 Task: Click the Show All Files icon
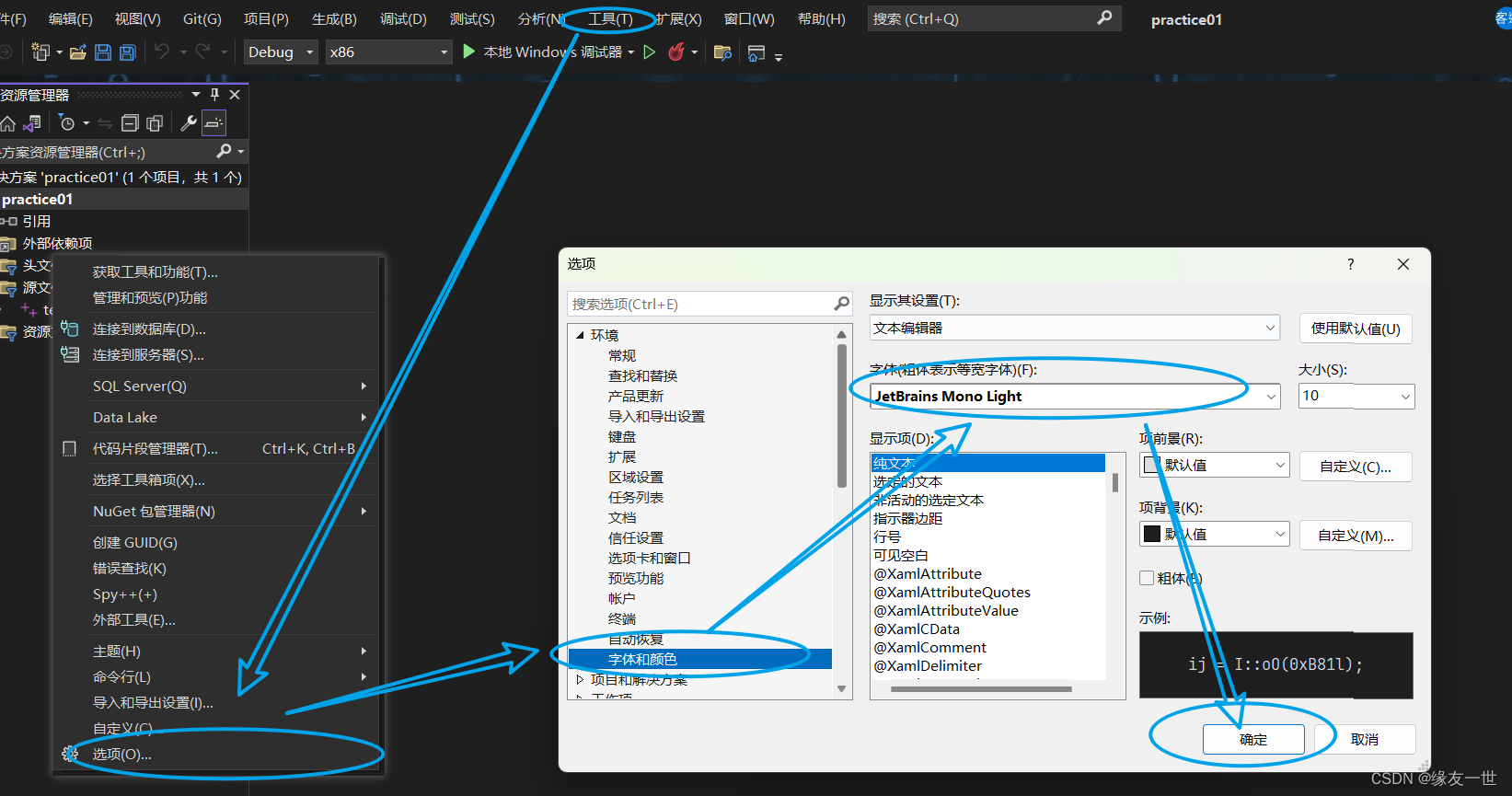(155, 123)
